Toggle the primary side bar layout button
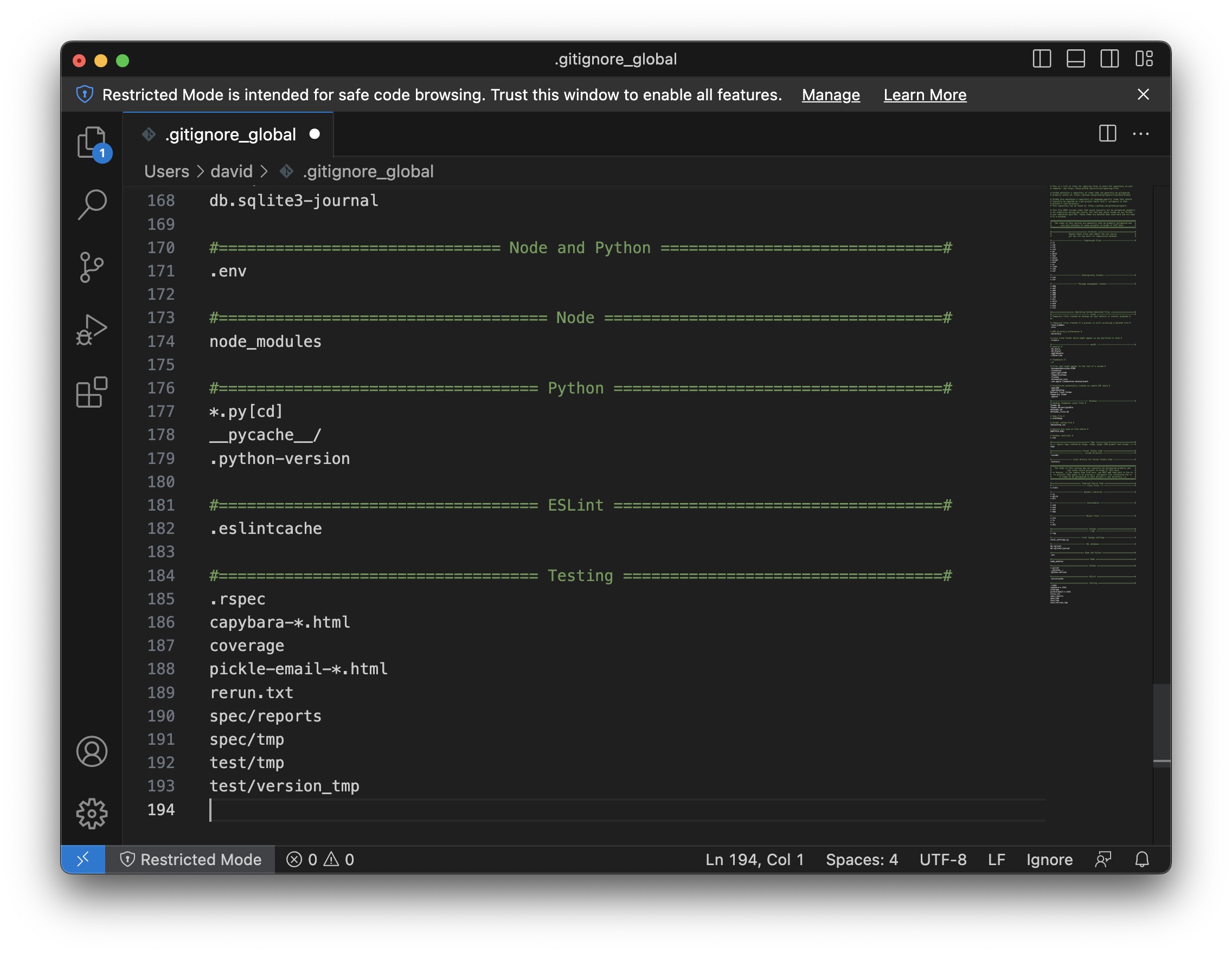 1041,59
